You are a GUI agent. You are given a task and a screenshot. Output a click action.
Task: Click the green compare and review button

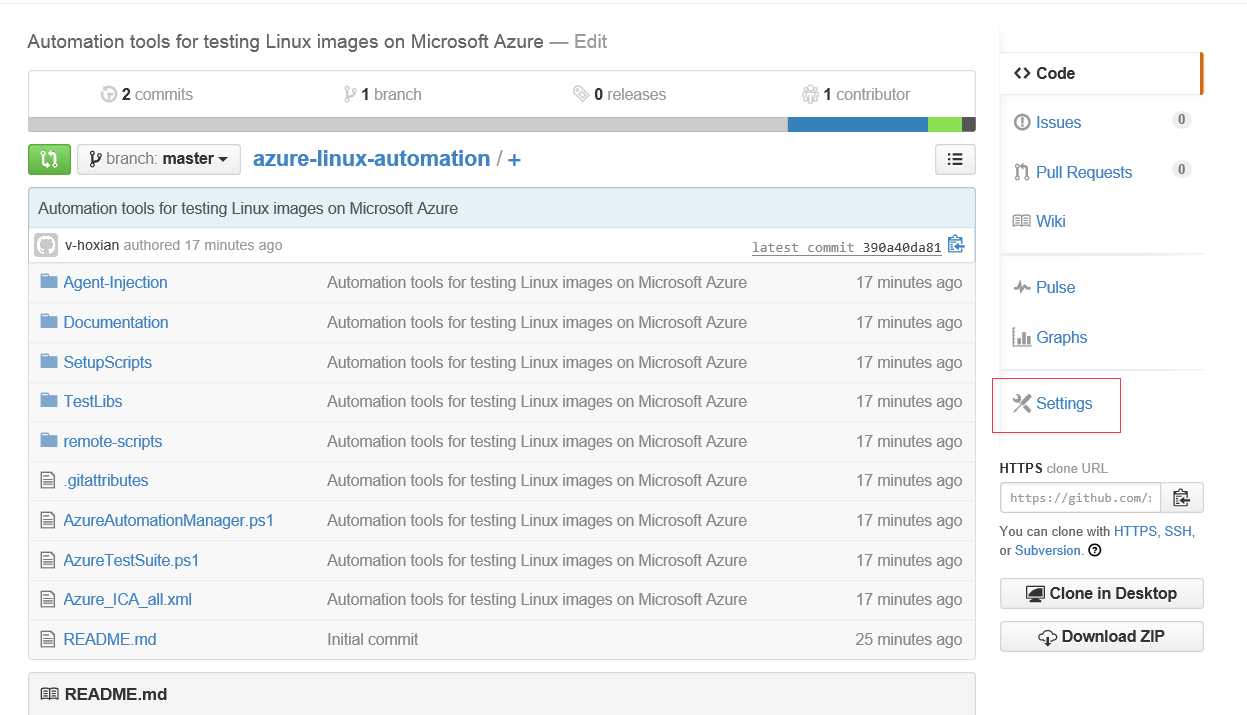50,159
